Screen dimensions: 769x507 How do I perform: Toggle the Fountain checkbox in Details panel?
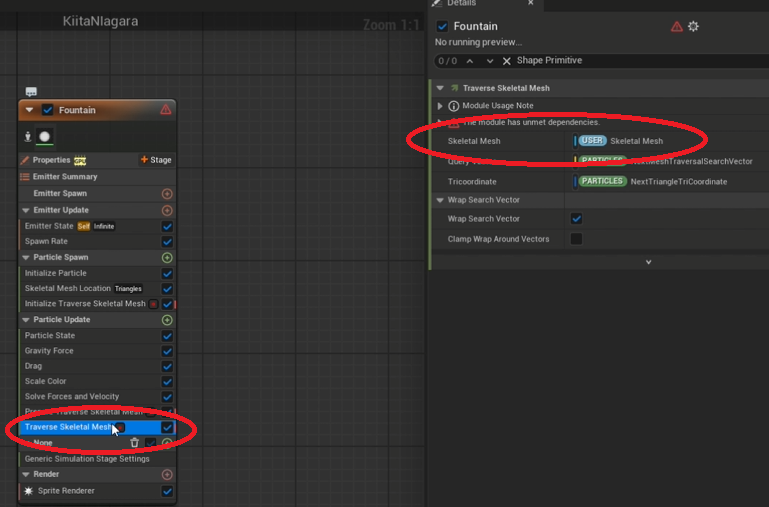click(442, 26)
